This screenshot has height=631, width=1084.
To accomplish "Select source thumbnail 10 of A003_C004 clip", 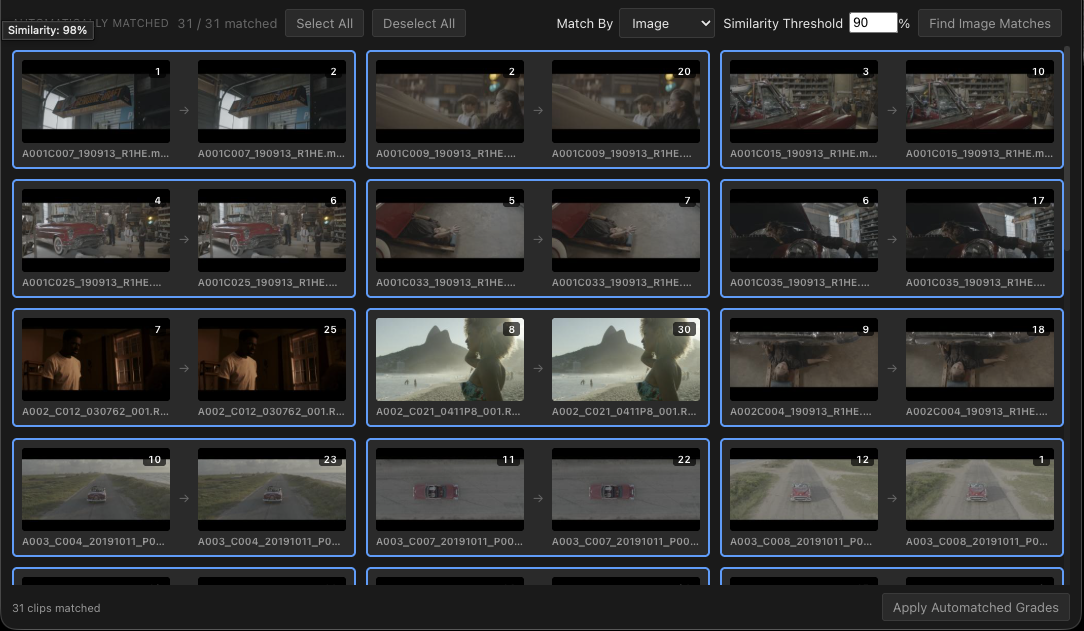I will (96, 489).
